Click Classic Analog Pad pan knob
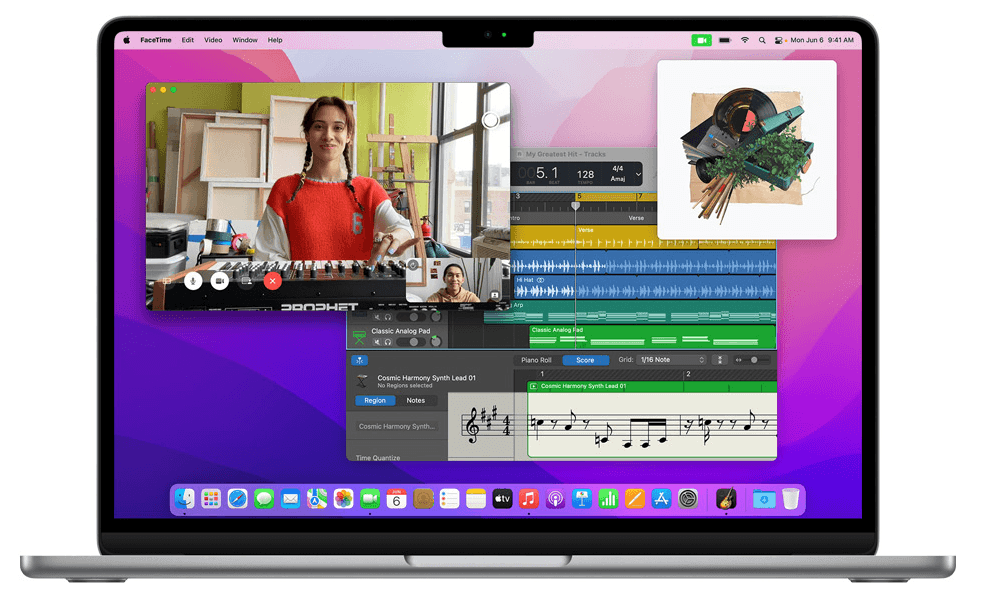982x601 pixels. [436, 341]
